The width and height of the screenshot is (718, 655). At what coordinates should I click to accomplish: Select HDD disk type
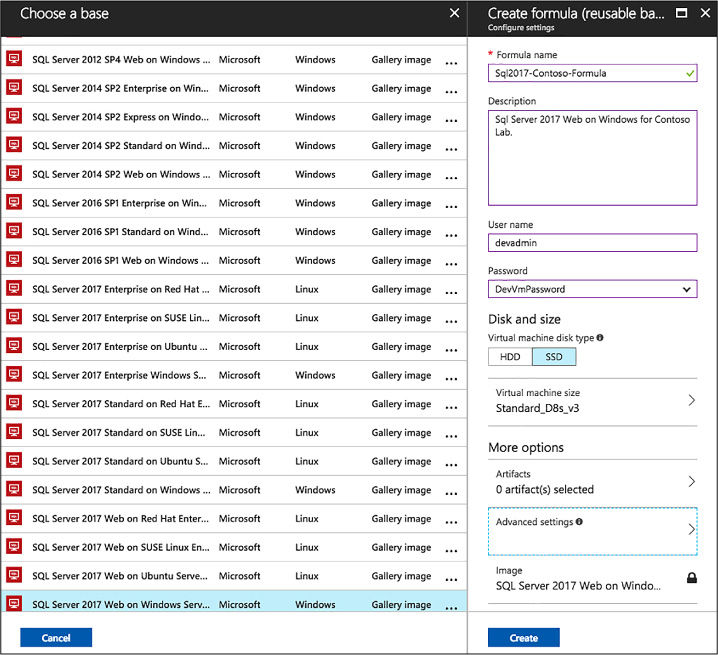(510, 357)
